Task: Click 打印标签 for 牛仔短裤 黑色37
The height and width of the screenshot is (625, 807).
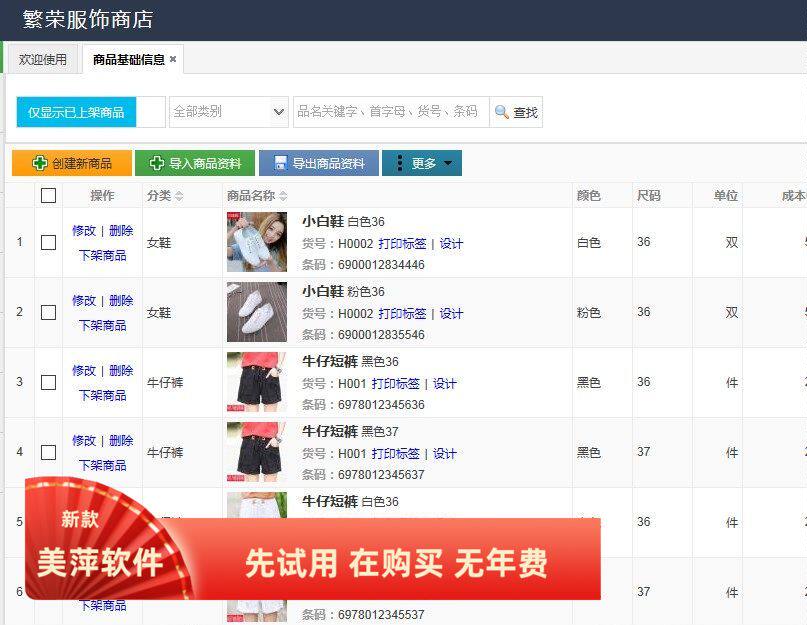Action: pos(395,454)
